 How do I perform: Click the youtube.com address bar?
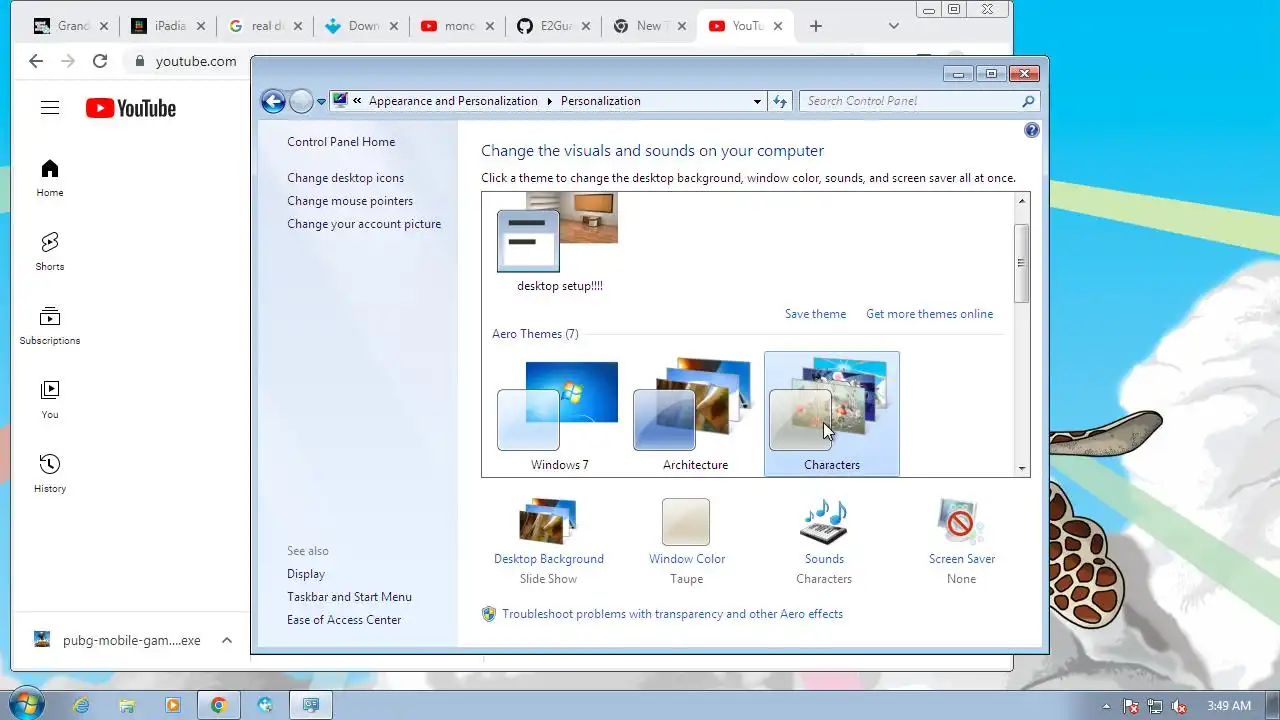pyautogui.click(x=196, y=61)
